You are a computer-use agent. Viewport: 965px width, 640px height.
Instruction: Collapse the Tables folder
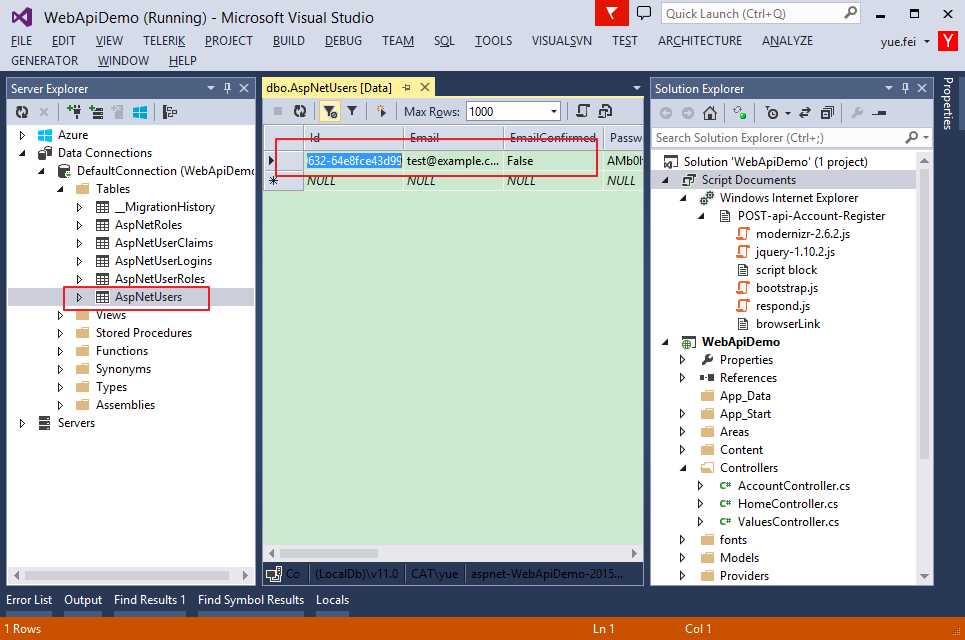tap(60, 189)
